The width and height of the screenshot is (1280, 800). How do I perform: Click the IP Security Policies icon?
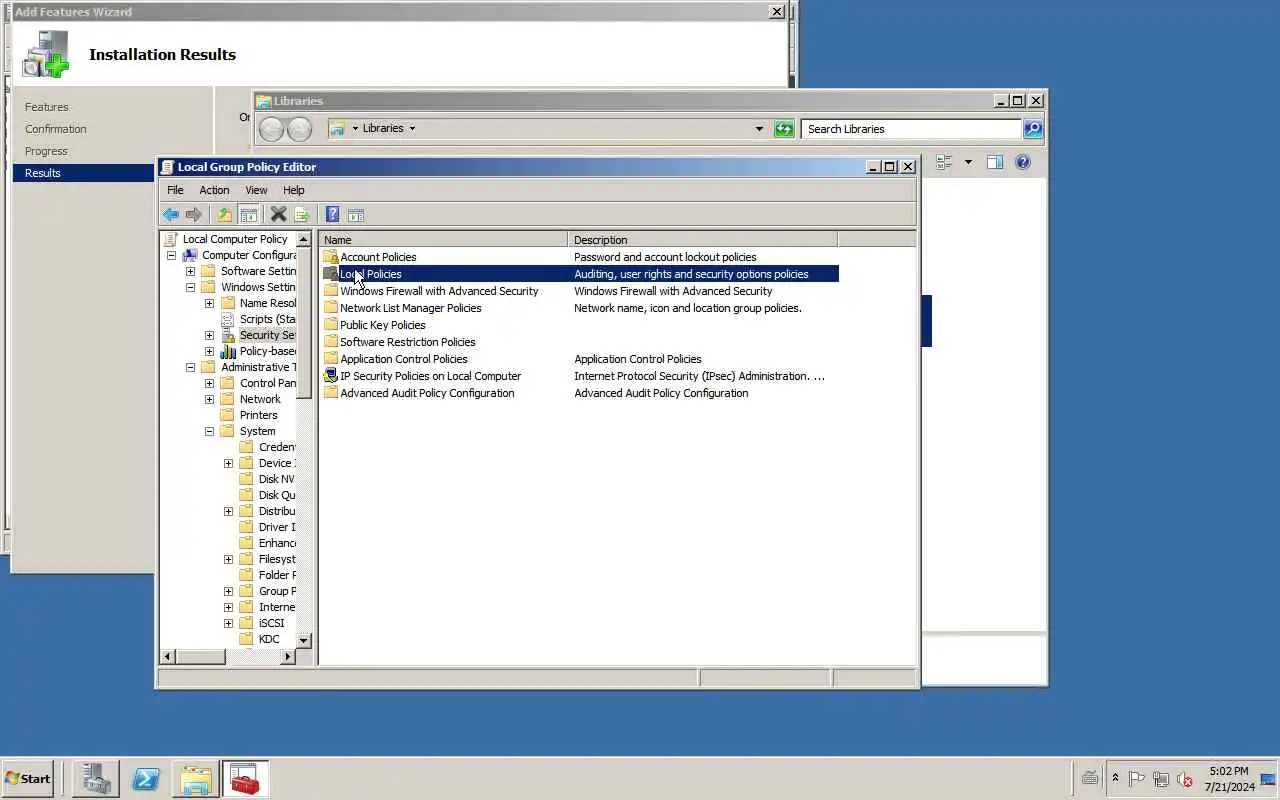point(331,376)
